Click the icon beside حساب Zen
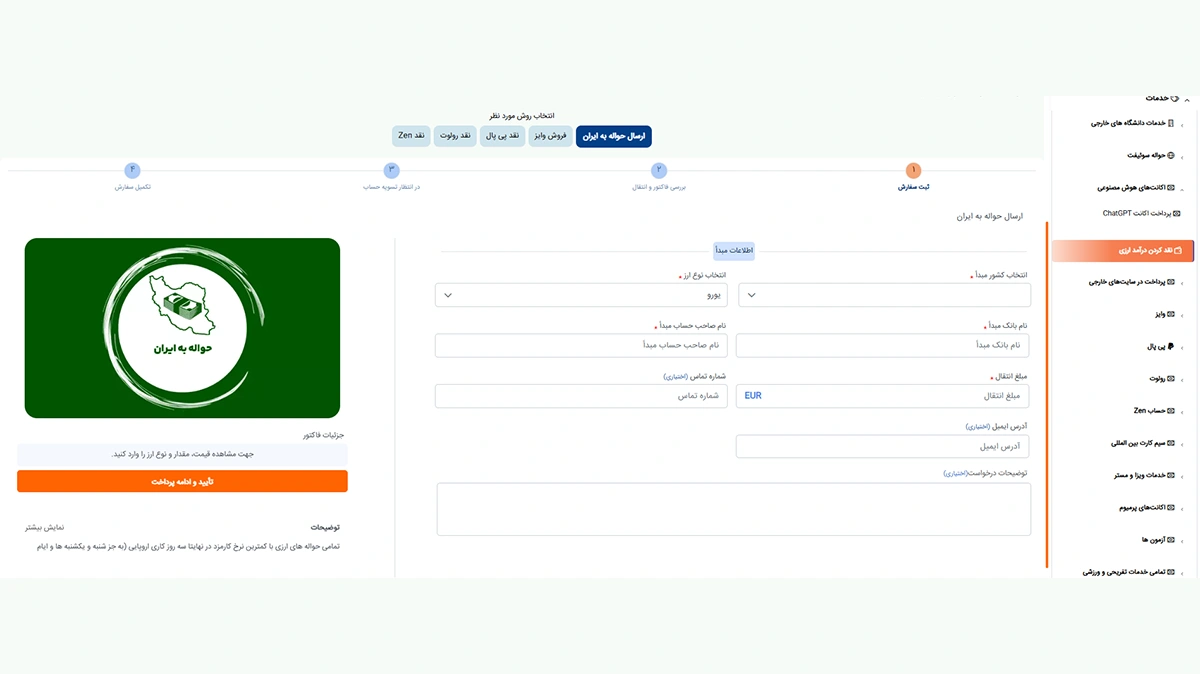Image resolution: width=1200 pixels, height=674 pixels. [1171, 411]
